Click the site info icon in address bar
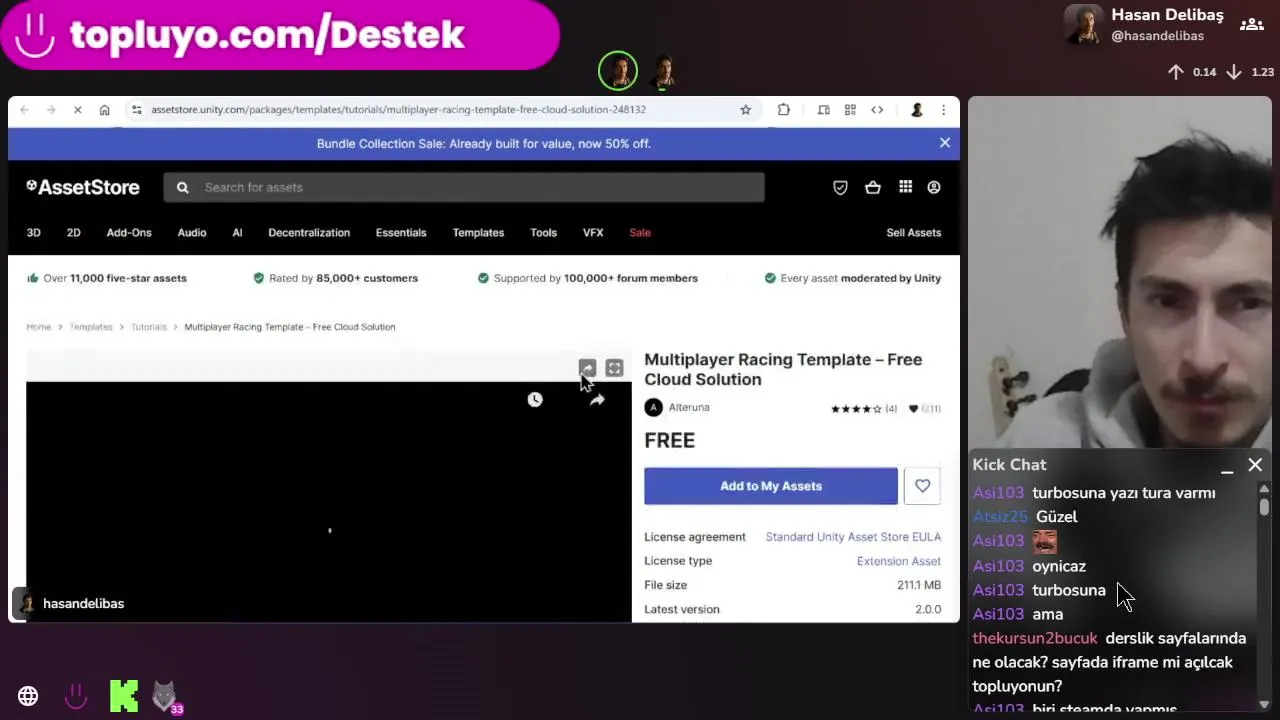Screen dimensions: 1280x720 137,110
